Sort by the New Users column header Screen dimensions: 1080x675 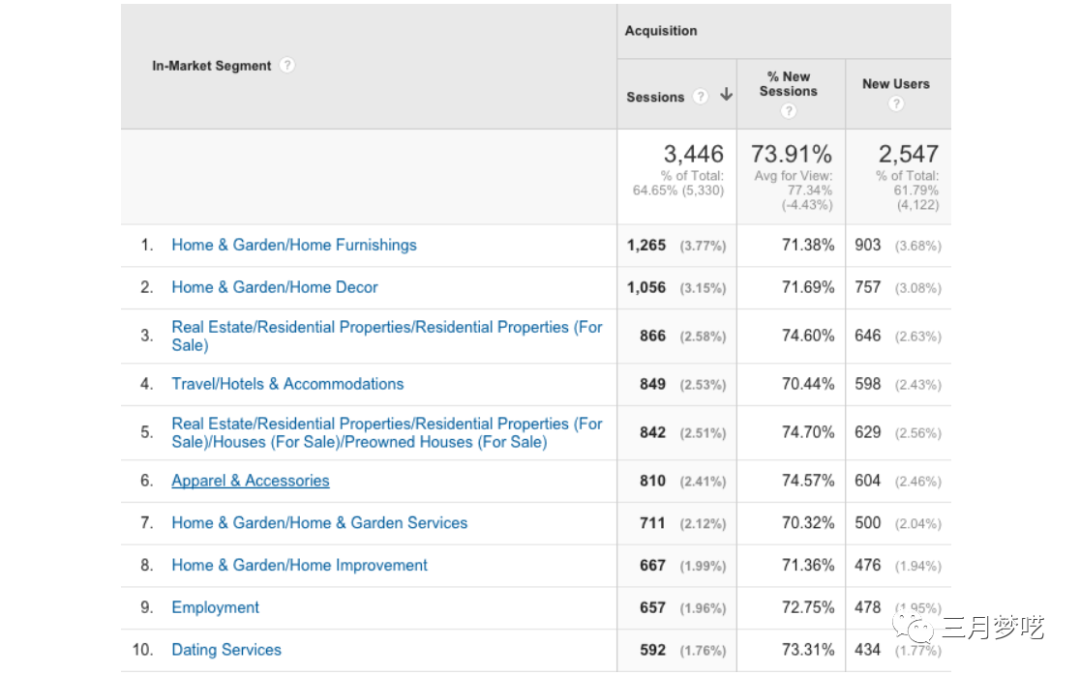pos(896,84)
